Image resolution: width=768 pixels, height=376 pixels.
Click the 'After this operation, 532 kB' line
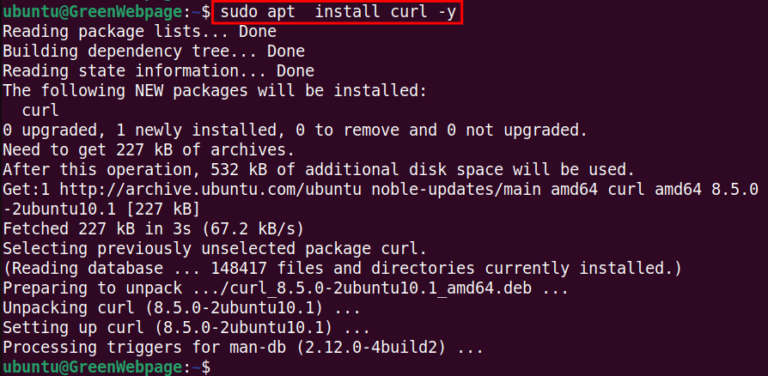click(319, 169)
